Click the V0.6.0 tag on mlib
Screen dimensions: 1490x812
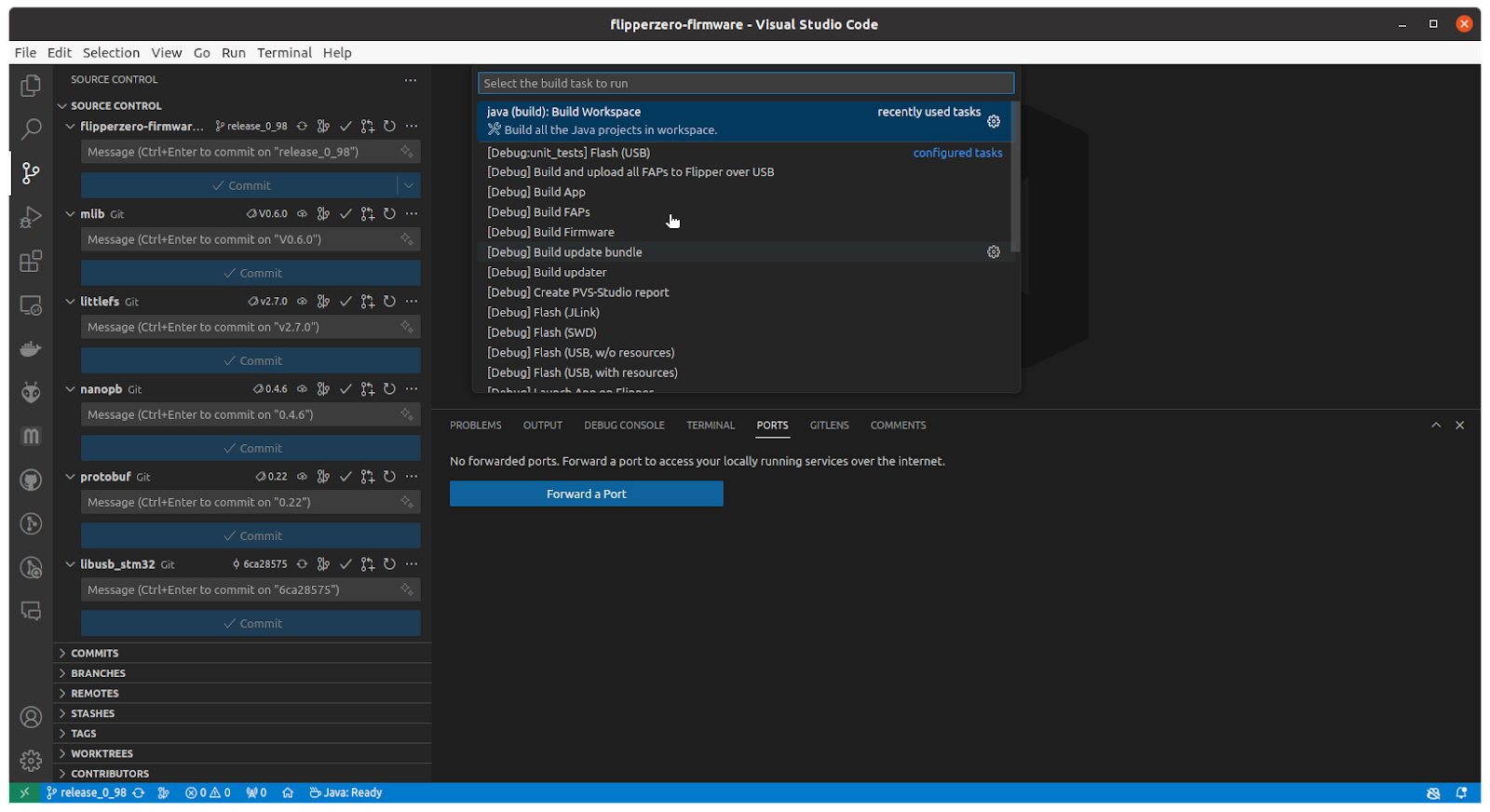[x=267, y=214]
